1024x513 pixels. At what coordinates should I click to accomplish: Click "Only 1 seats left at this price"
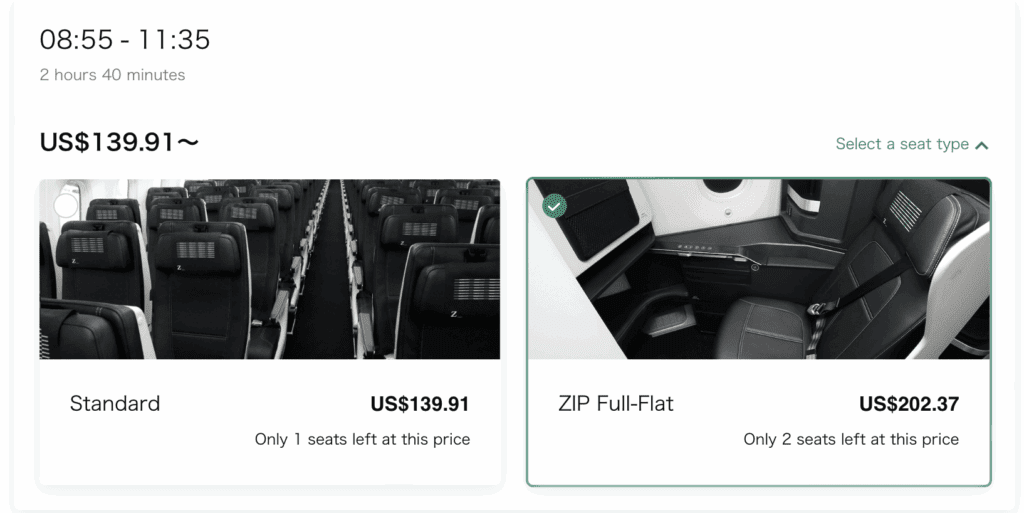[362, 439]
